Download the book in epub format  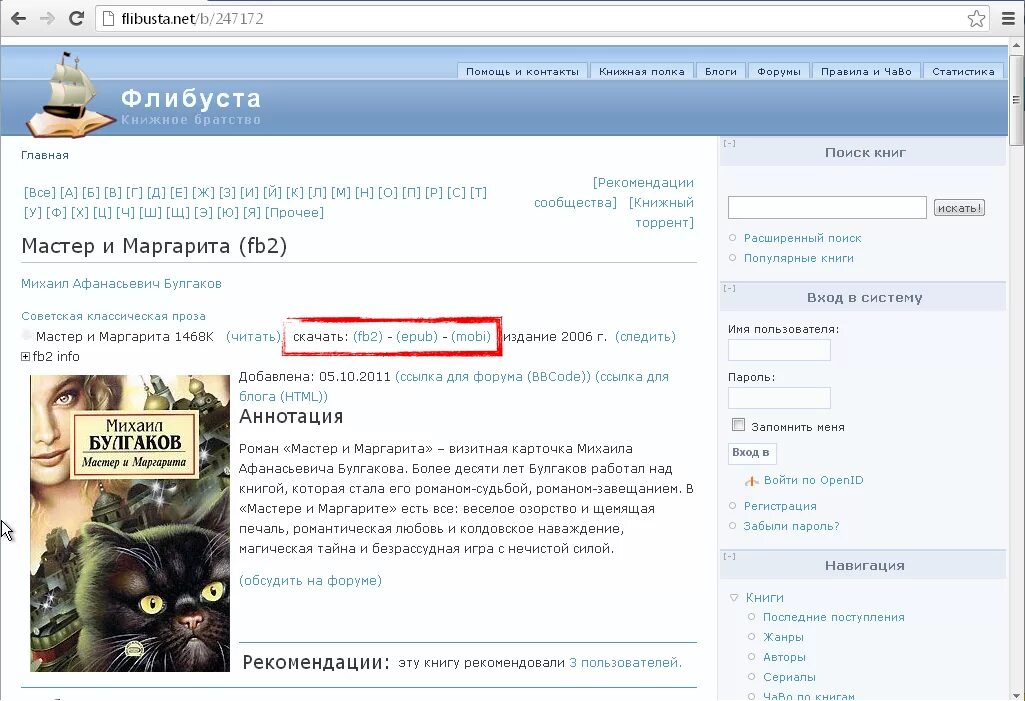[417, 336]
